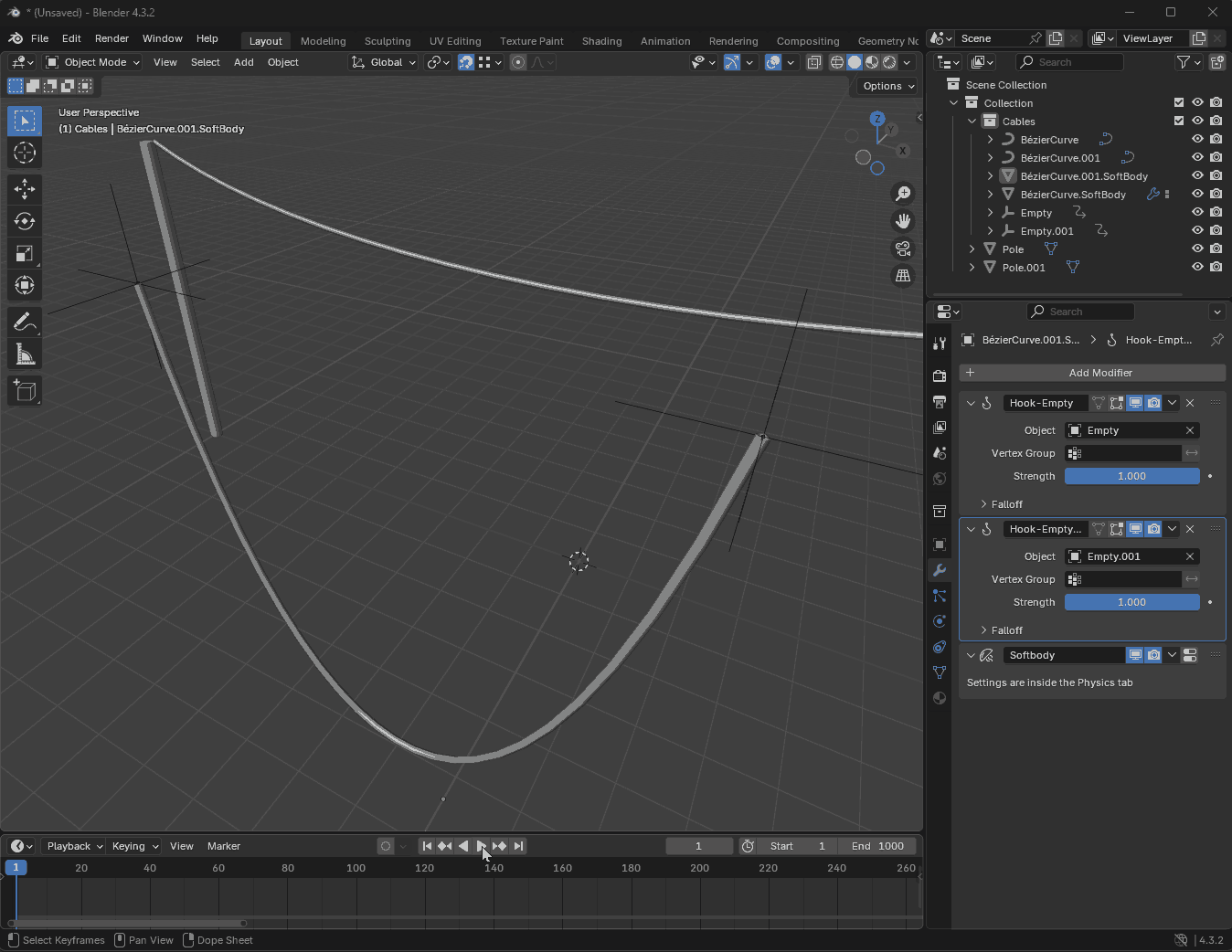Open the viewport Options button
The image size is (1232, 952).
pyautogui.click(x=888, y=86)
